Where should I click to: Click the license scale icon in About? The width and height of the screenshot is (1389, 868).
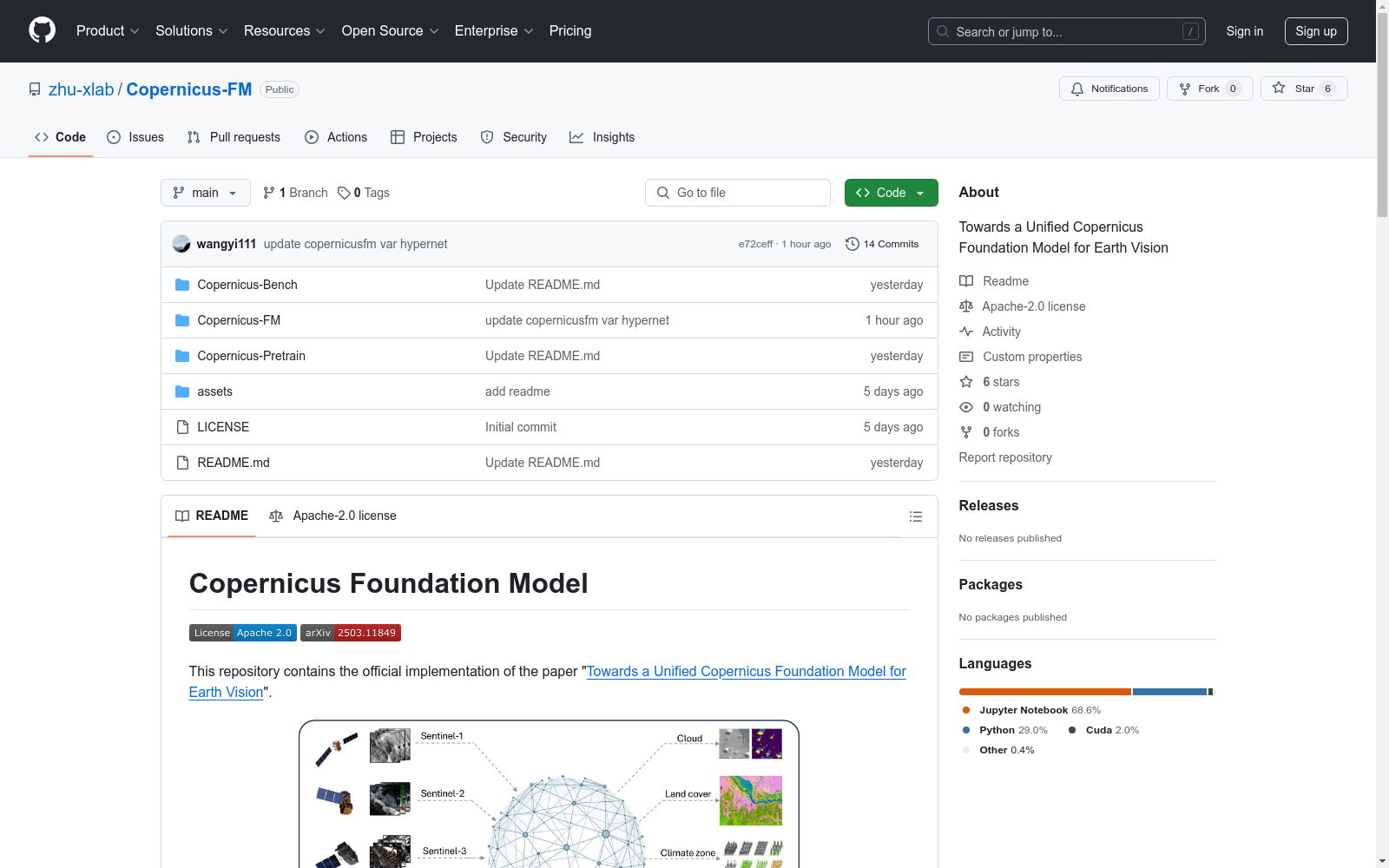(x=966, y=306)
